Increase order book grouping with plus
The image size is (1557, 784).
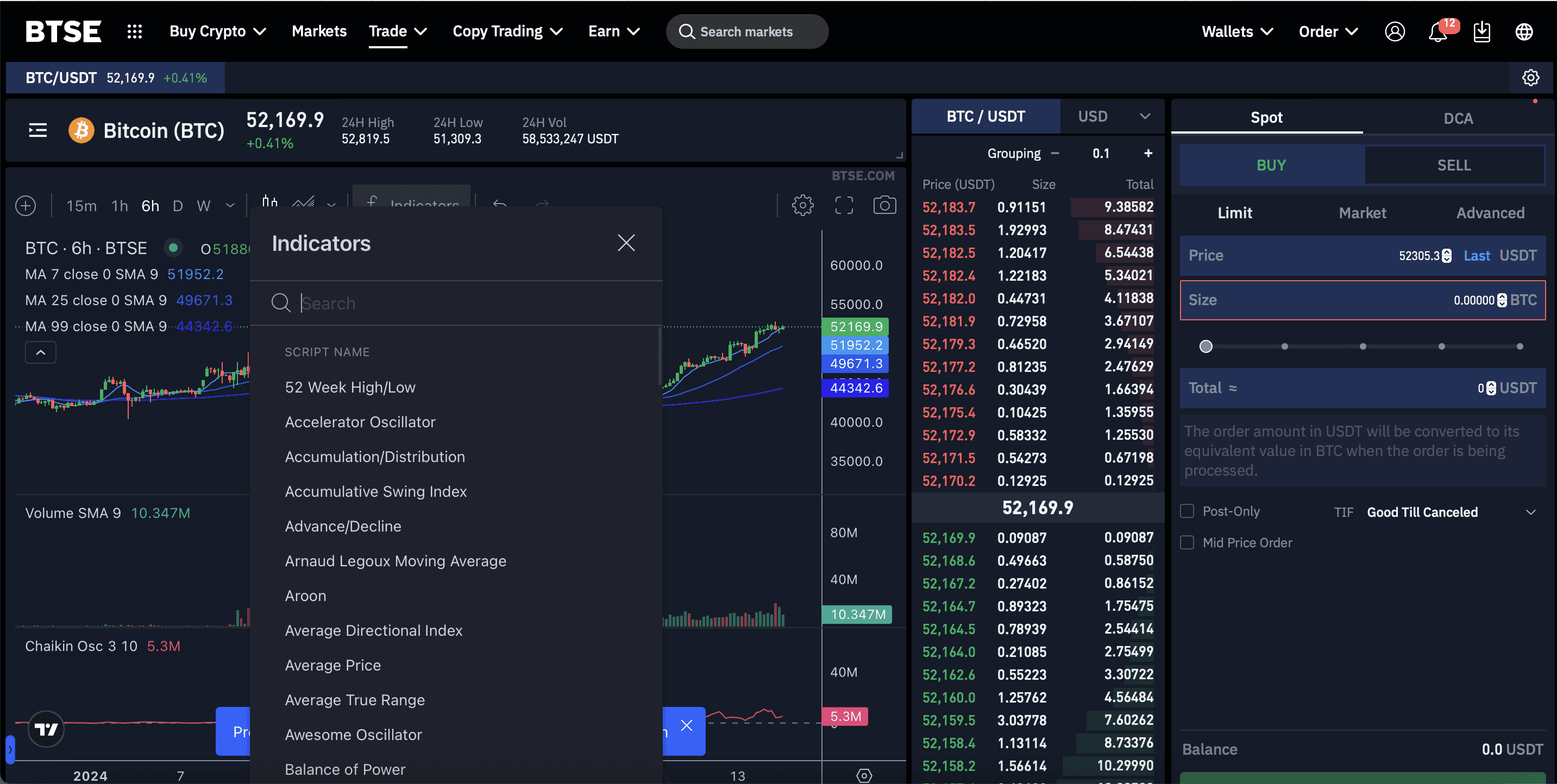coord(1148,154)
